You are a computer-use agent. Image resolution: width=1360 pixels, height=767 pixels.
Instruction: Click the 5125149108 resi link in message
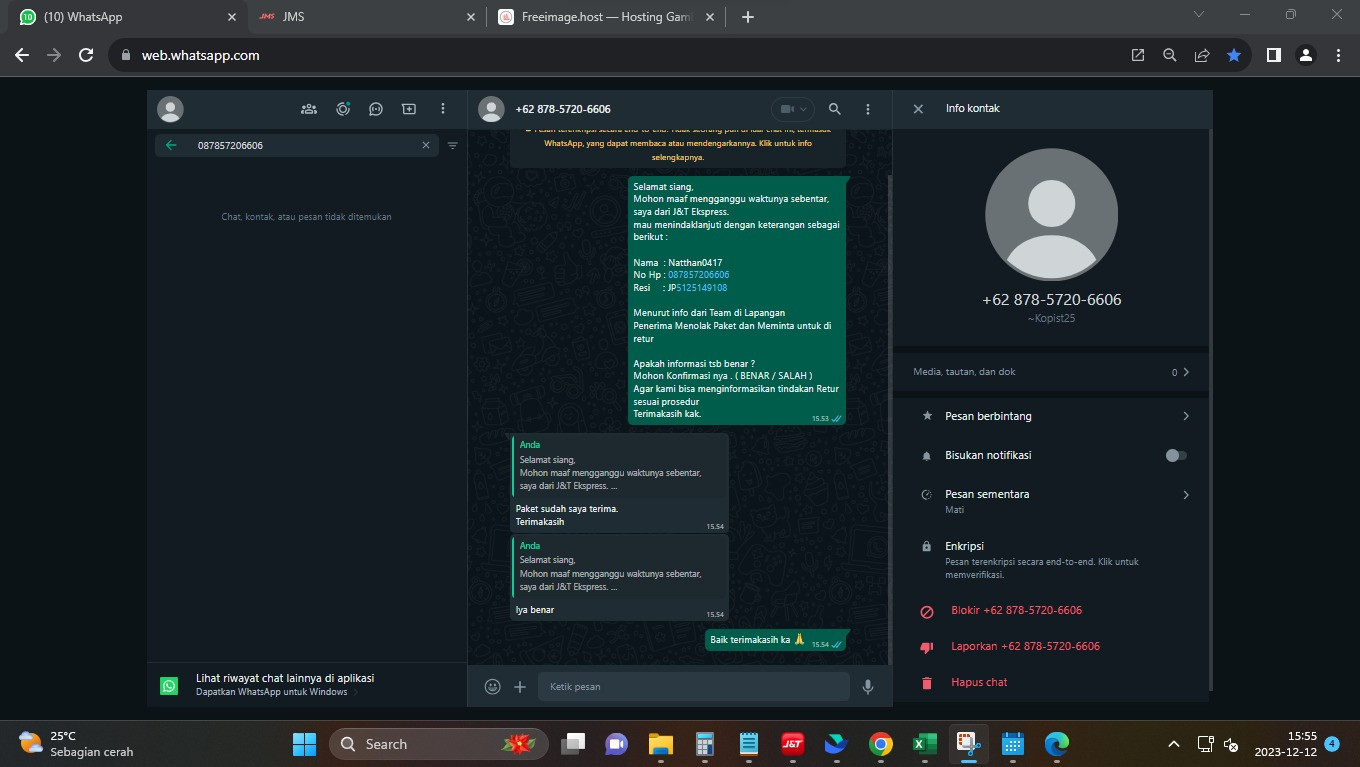pos(702,288)
